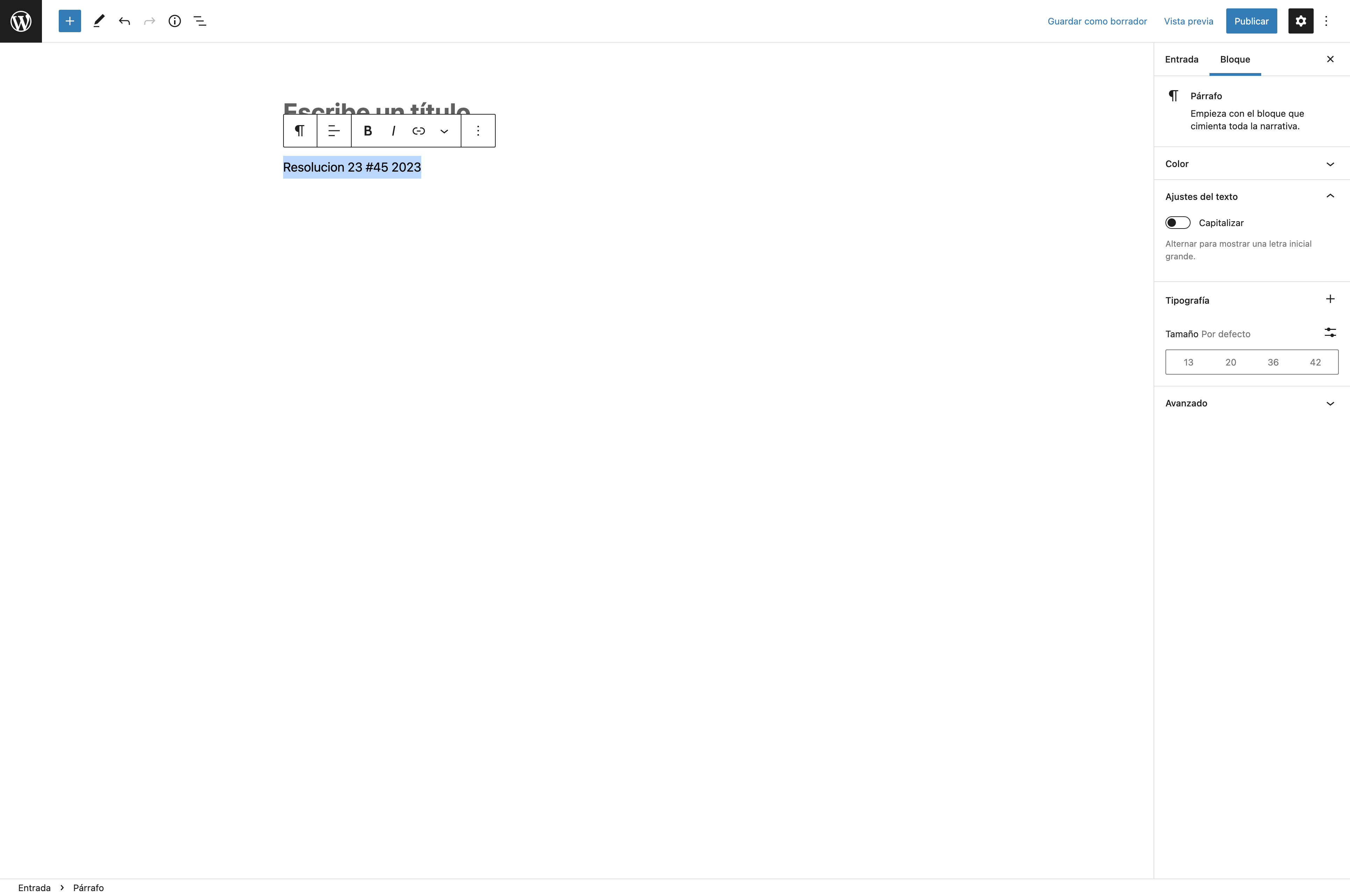Open Vista previa
This screenshot has width=1350, height=896.
tap(1188, 21)
